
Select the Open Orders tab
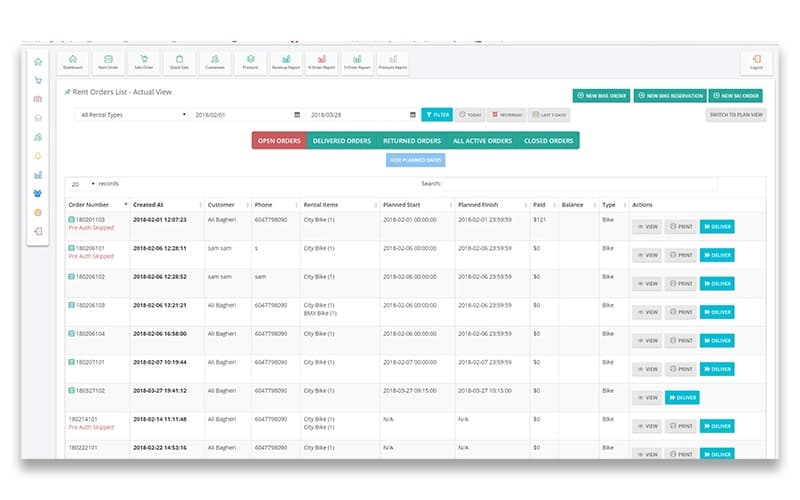tap(279, 141)
